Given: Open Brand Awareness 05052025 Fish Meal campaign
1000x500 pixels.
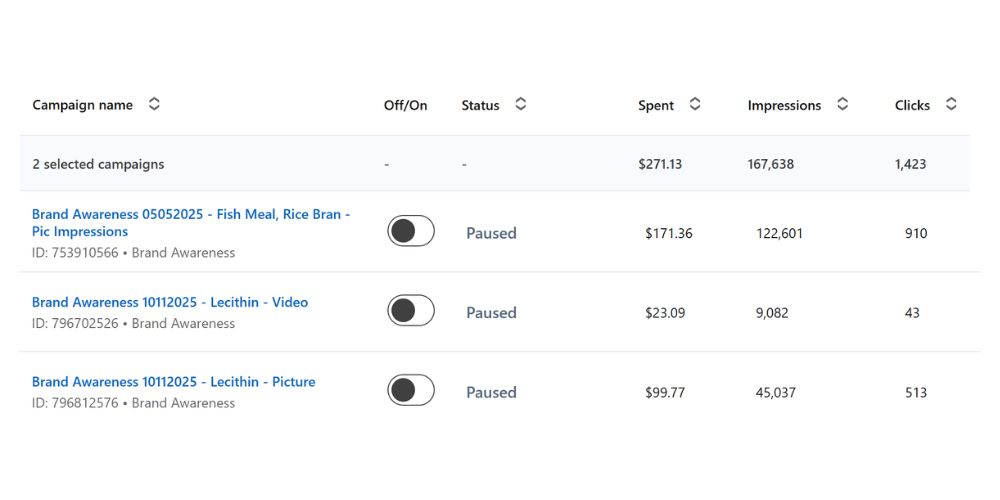Looking at the screenshot, I should (x=191, y=223).
